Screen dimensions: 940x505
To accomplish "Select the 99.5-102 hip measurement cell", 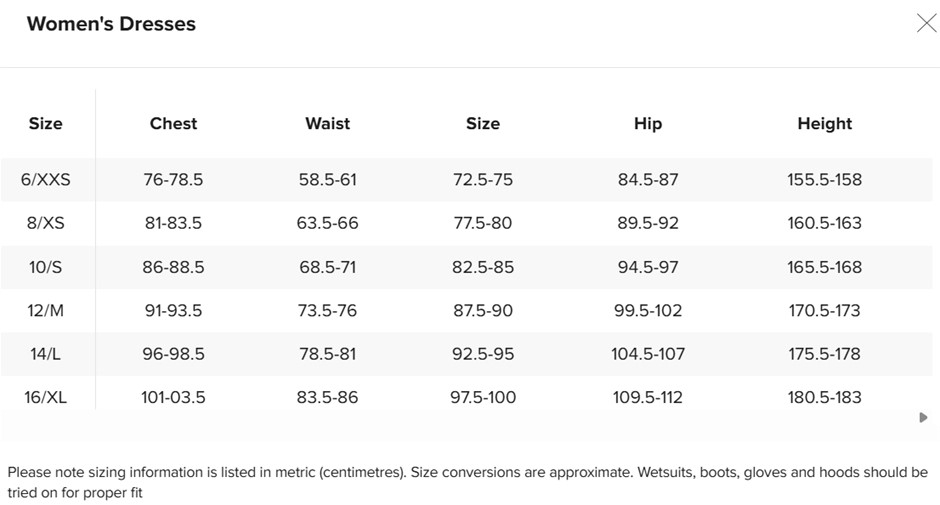I will pyautogui.click(x=648, y=311).
